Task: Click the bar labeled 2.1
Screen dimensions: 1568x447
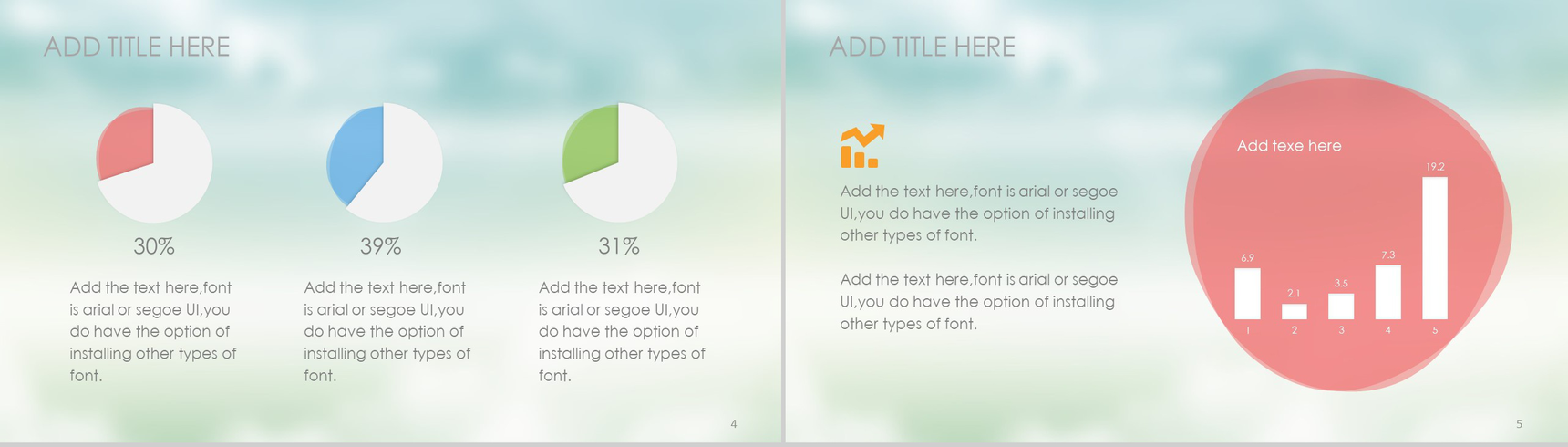Action: click(x=1294, y=311)
